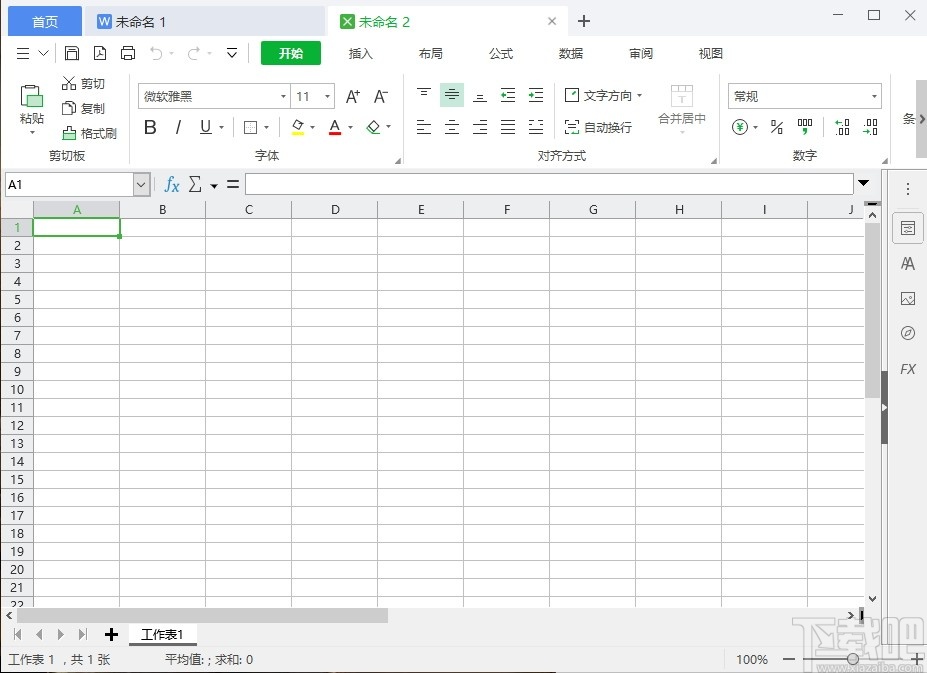927x673 pixels.
Task: Switch to the 插入 ribbon tab
Action: (x=360, y=53)
